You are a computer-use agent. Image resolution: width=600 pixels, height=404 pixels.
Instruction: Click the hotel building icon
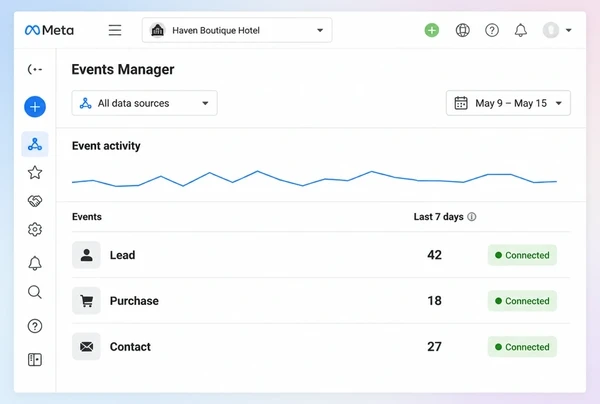coord(158,30)
